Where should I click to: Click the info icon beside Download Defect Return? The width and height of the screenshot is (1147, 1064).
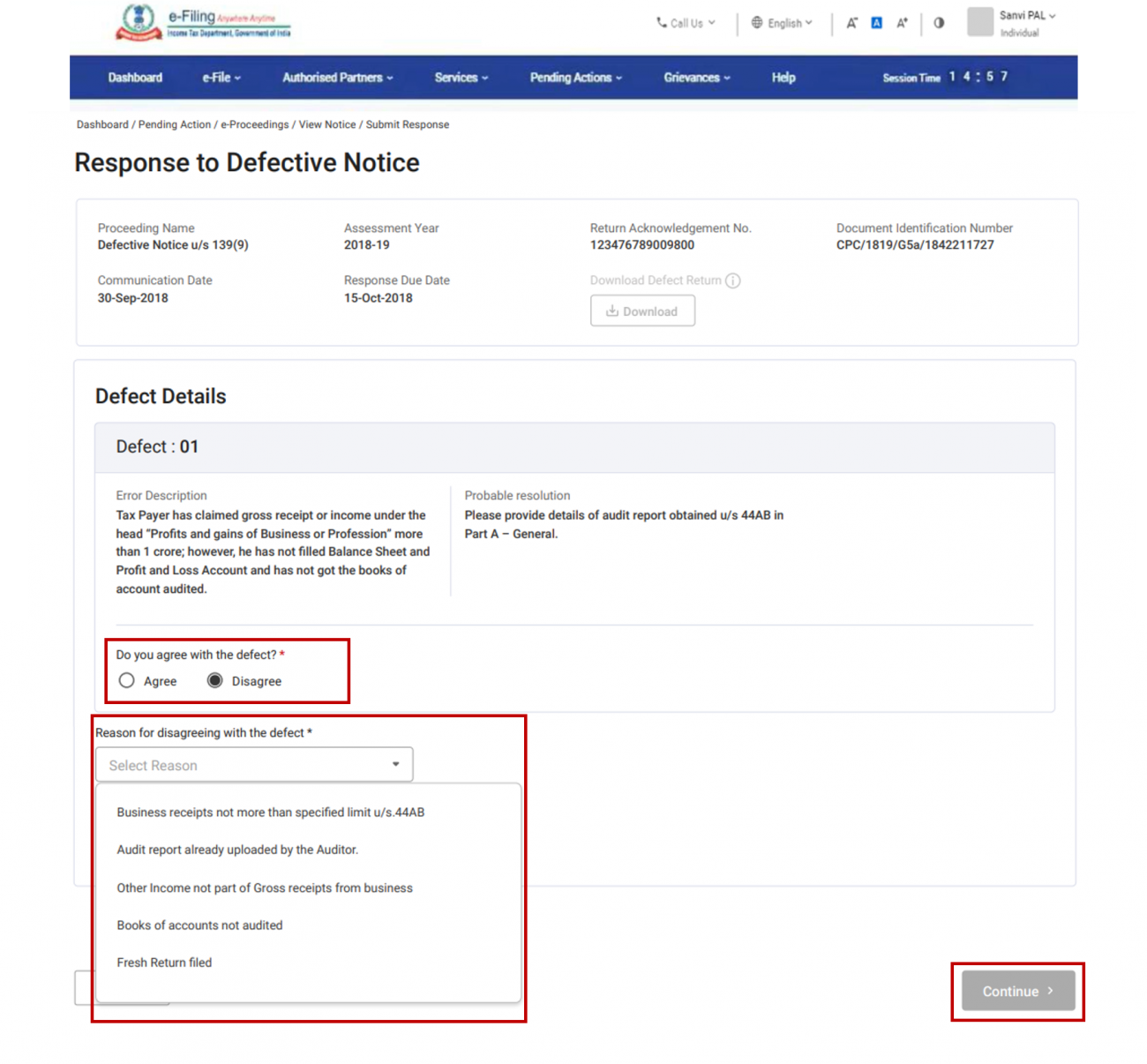[x=732, y=281]
